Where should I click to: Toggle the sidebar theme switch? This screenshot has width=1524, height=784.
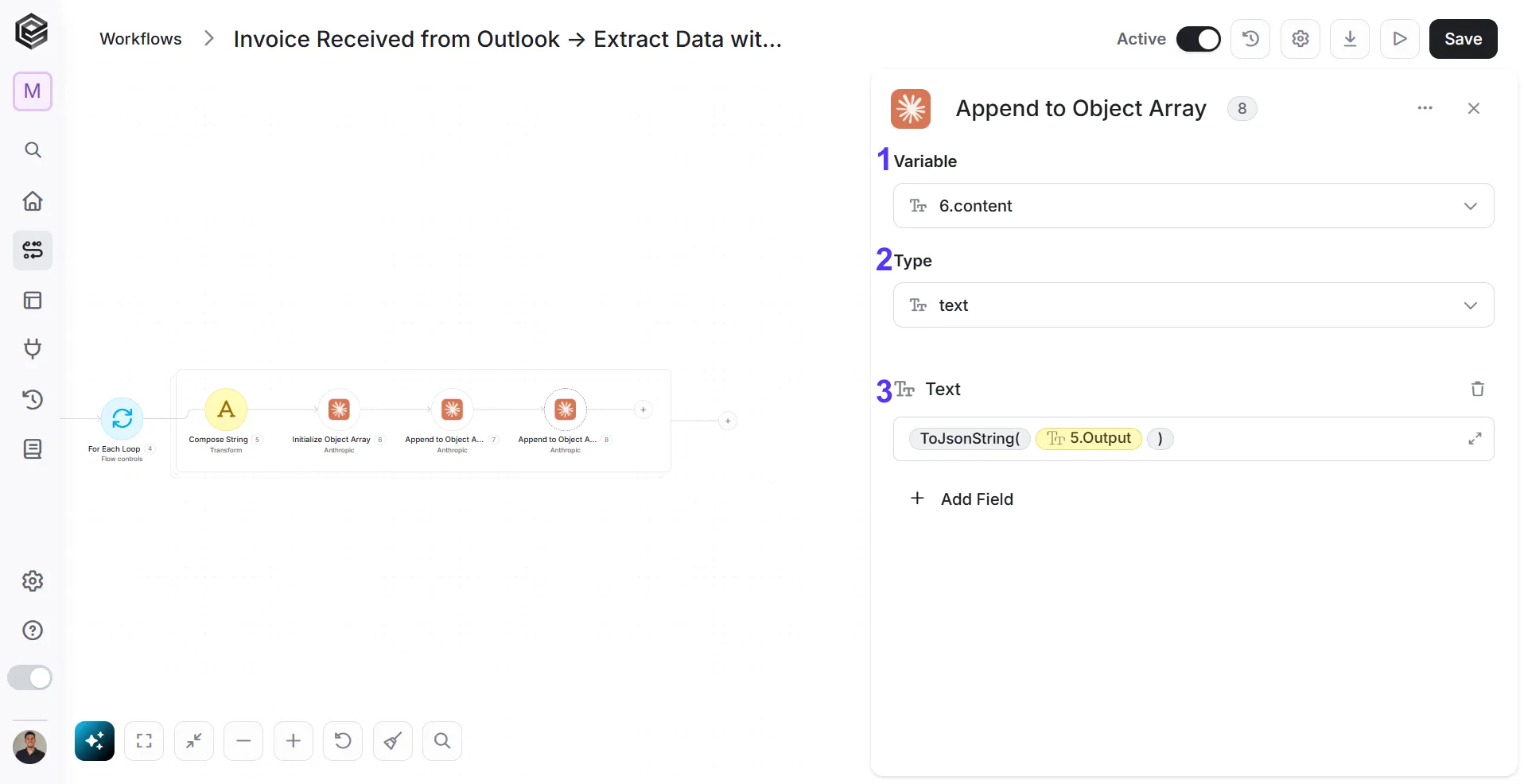pyautogui.click(x=30, y=677)
